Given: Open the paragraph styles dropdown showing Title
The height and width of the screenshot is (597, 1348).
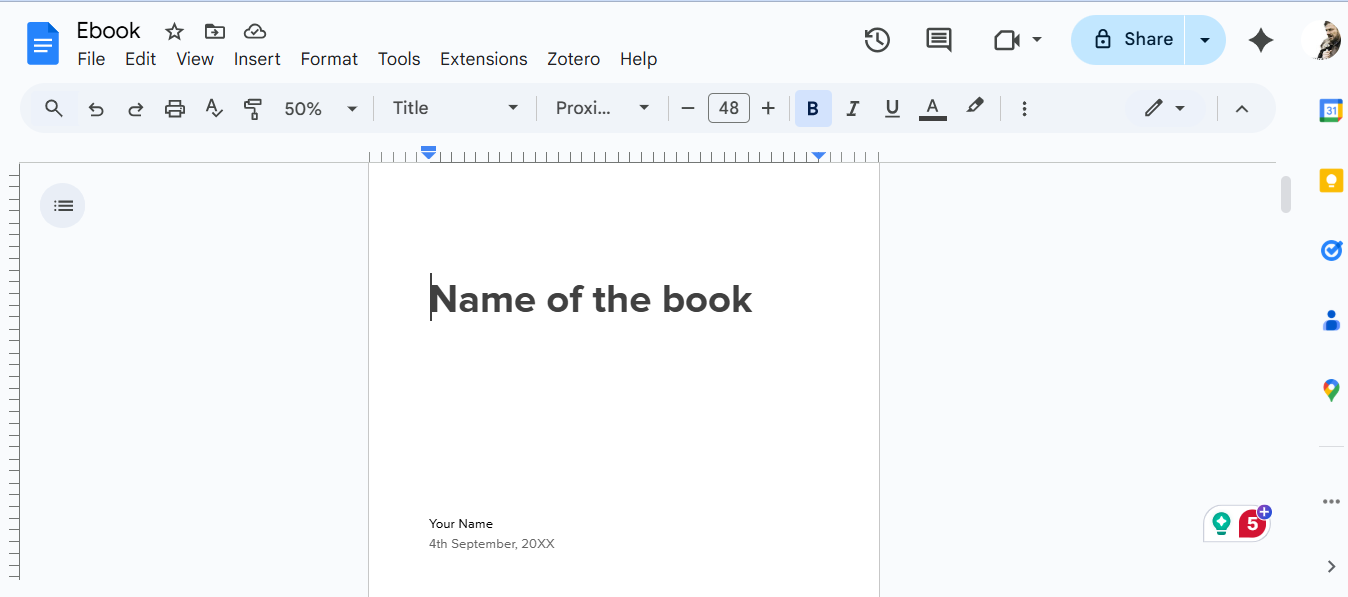Looking at the screenshot, I should (x=455, y=107).
